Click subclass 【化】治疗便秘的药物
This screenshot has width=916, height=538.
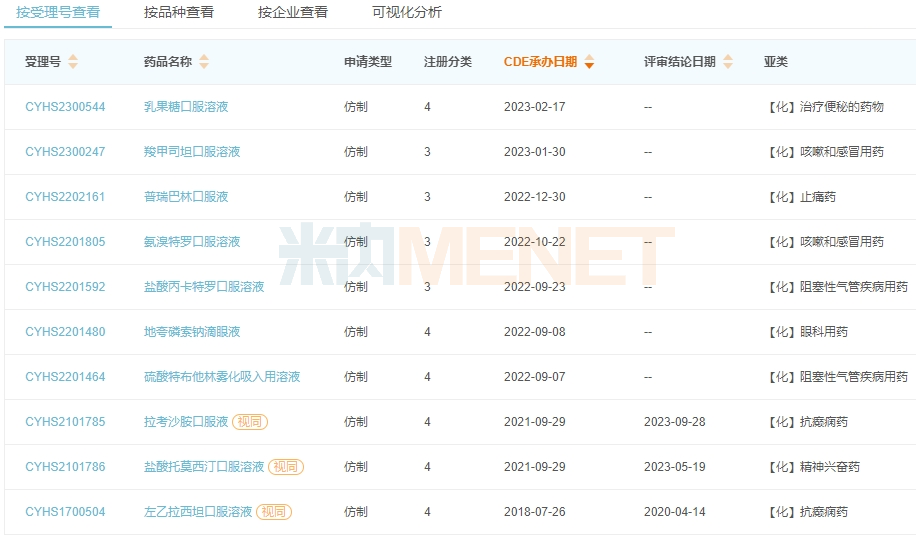click(824, 107)
